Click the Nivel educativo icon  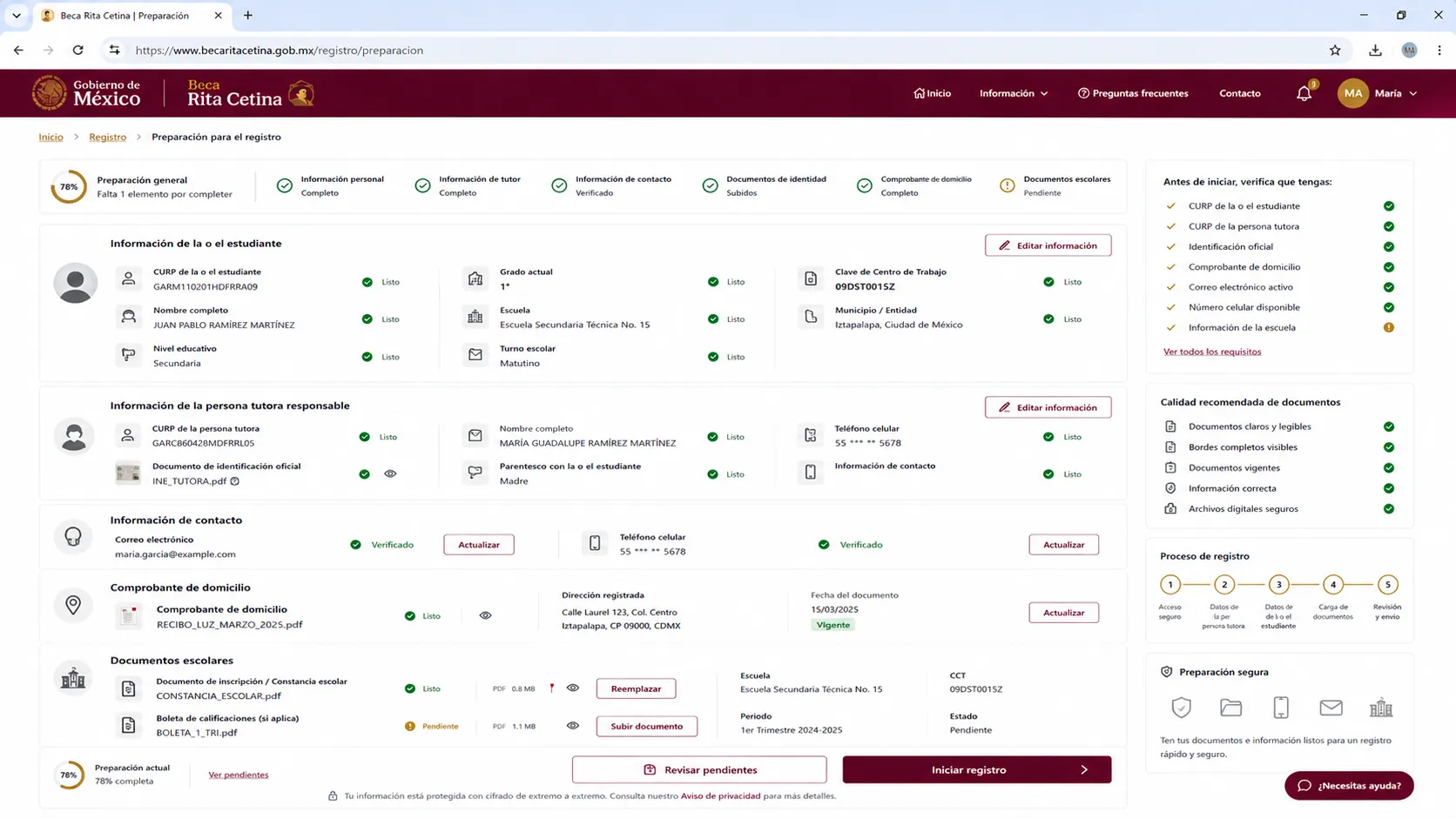[128, 355]
